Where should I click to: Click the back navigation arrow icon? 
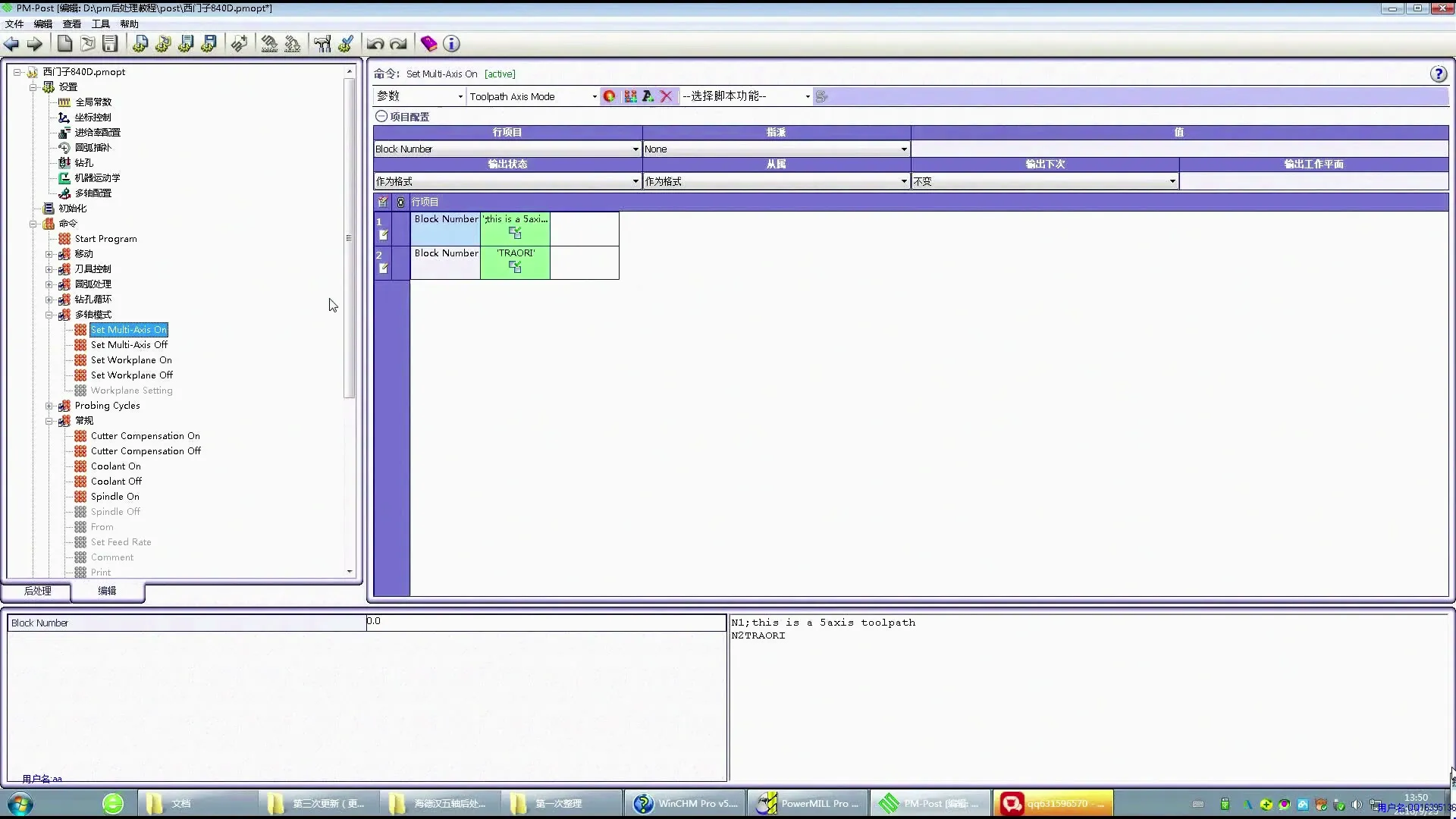coord(11,44)
